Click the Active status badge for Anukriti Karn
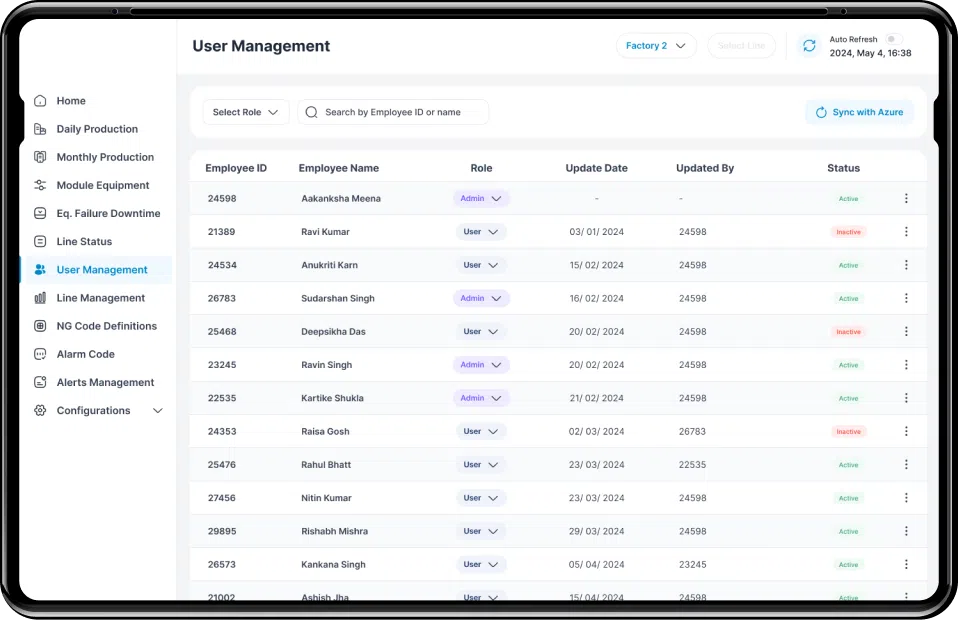 point(848,265)
